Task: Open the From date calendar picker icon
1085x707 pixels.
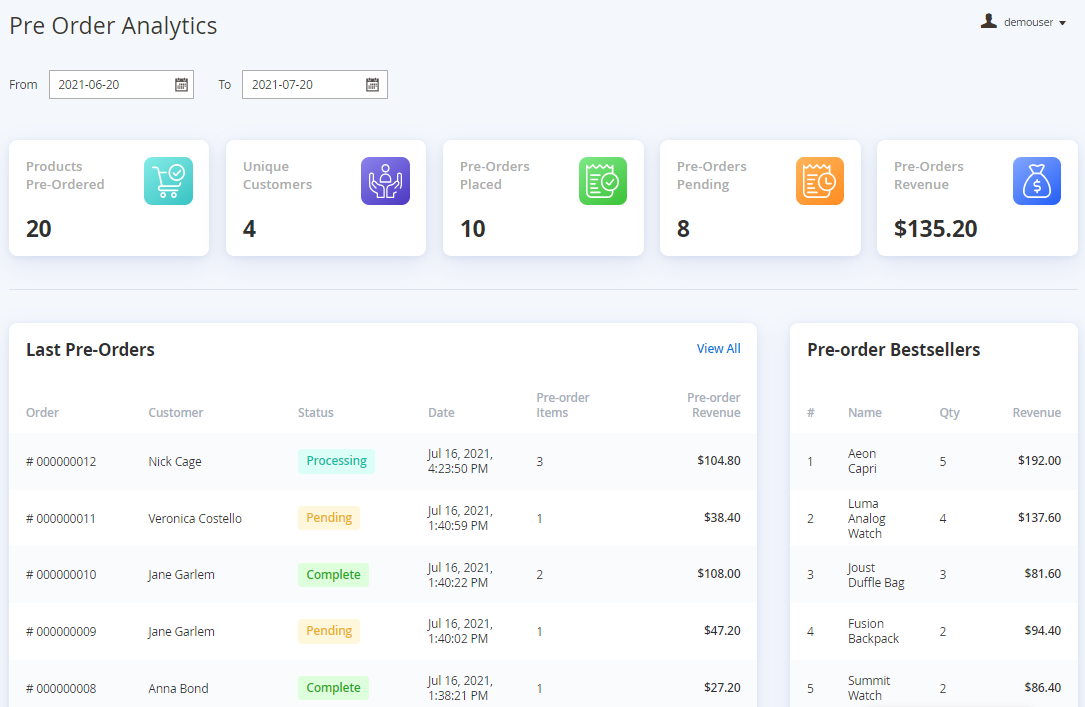Action: click(x=181, y=85)
